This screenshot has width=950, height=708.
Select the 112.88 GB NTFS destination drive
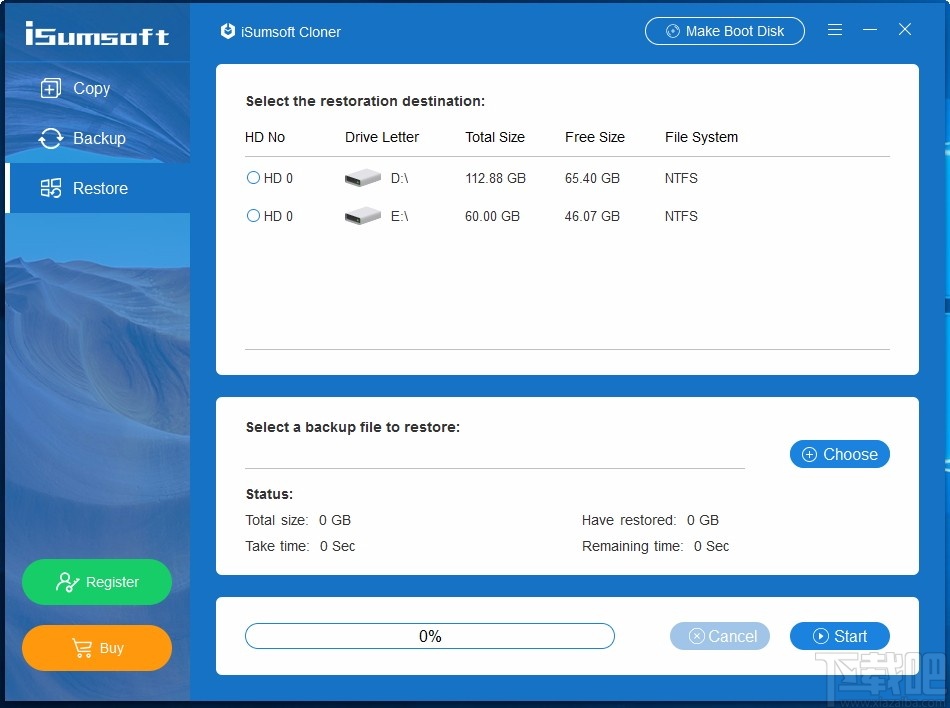click(253, 177)
